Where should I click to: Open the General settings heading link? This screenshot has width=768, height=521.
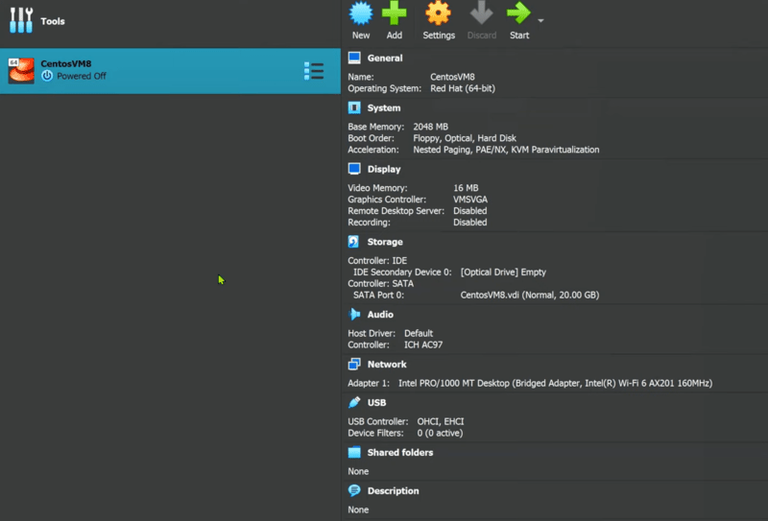pos(385,58)
